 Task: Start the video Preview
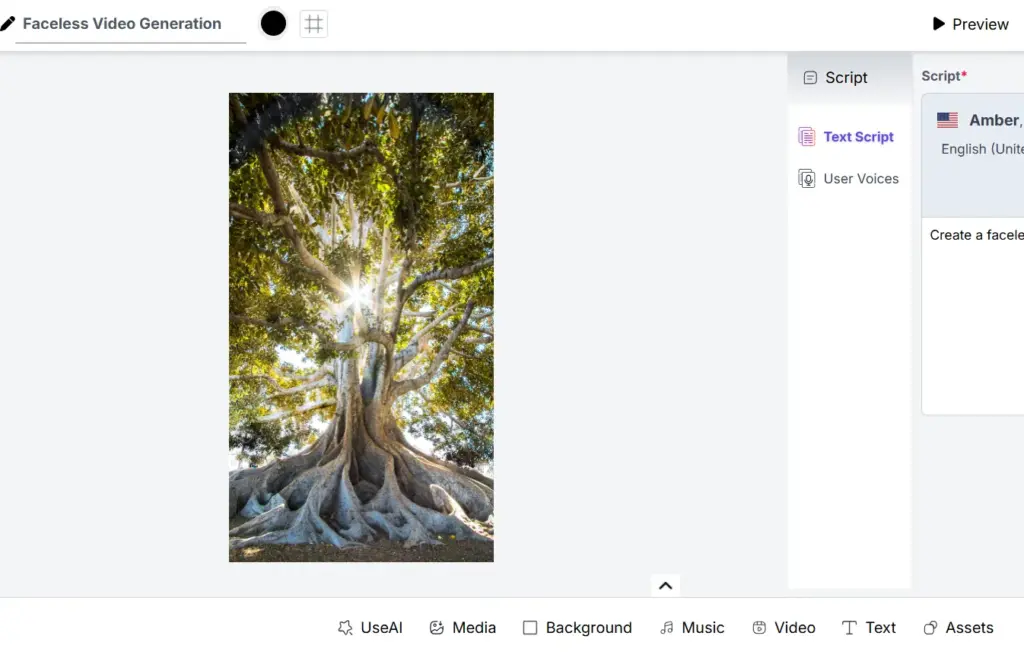[x=969, y=23]
